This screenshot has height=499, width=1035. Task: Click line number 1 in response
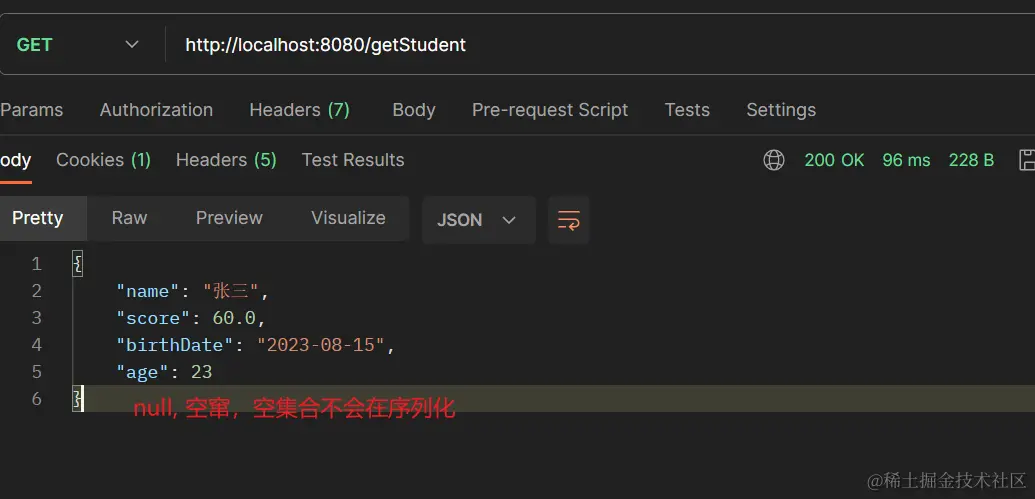(x=36, y=264)
